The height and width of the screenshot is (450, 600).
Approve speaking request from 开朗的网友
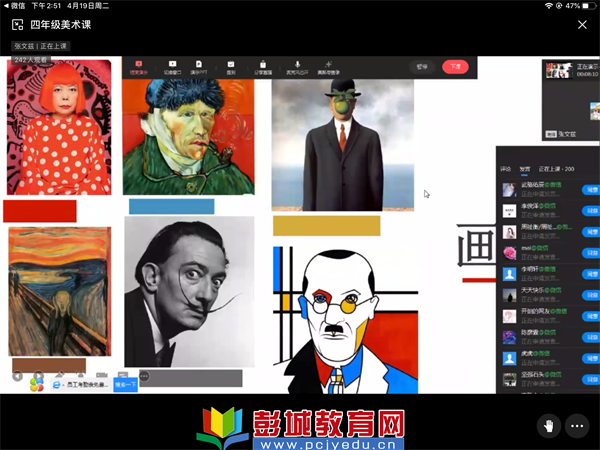591,316
